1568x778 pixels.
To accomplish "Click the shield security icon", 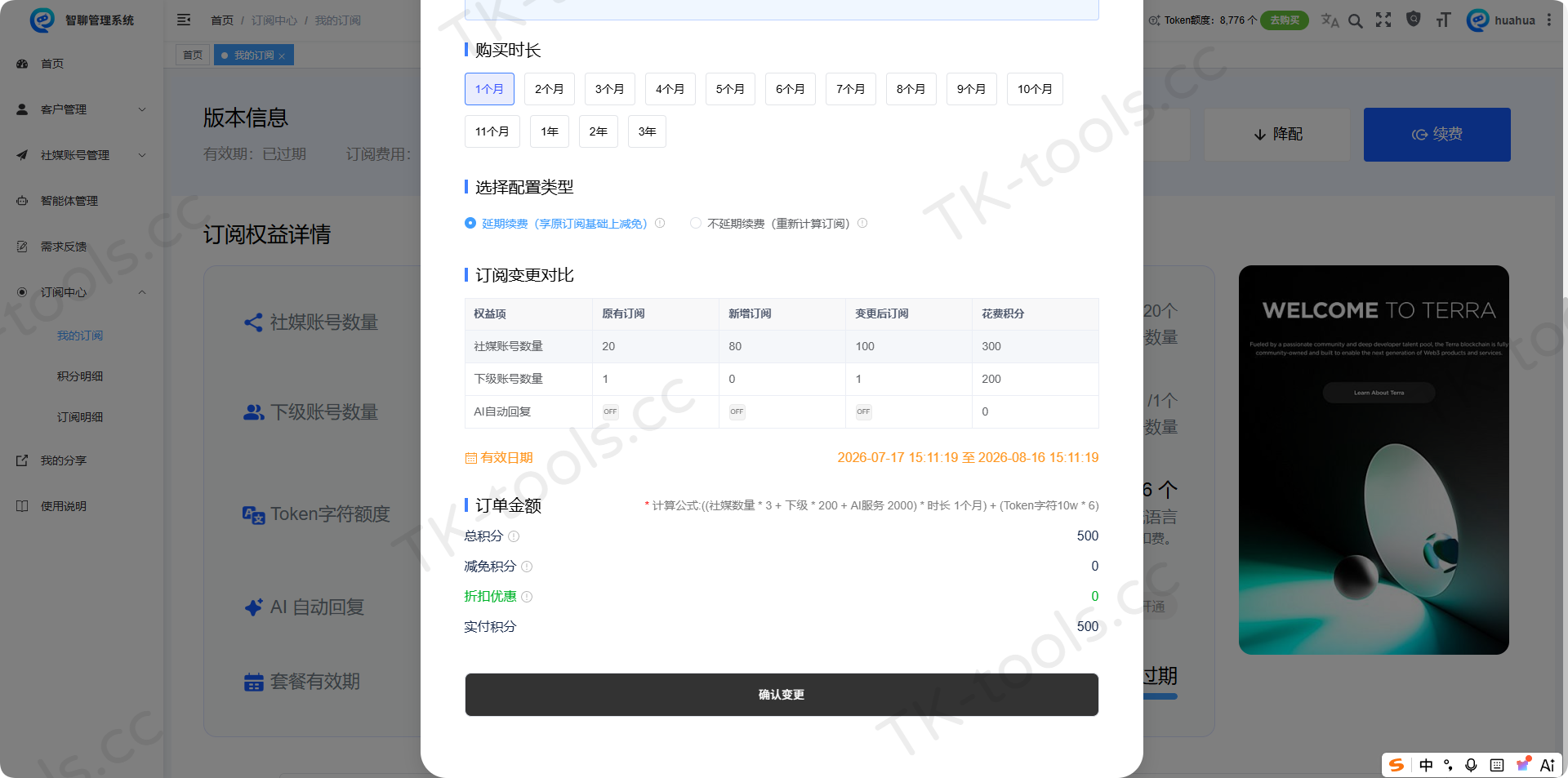I will [x=1414, y=20].
